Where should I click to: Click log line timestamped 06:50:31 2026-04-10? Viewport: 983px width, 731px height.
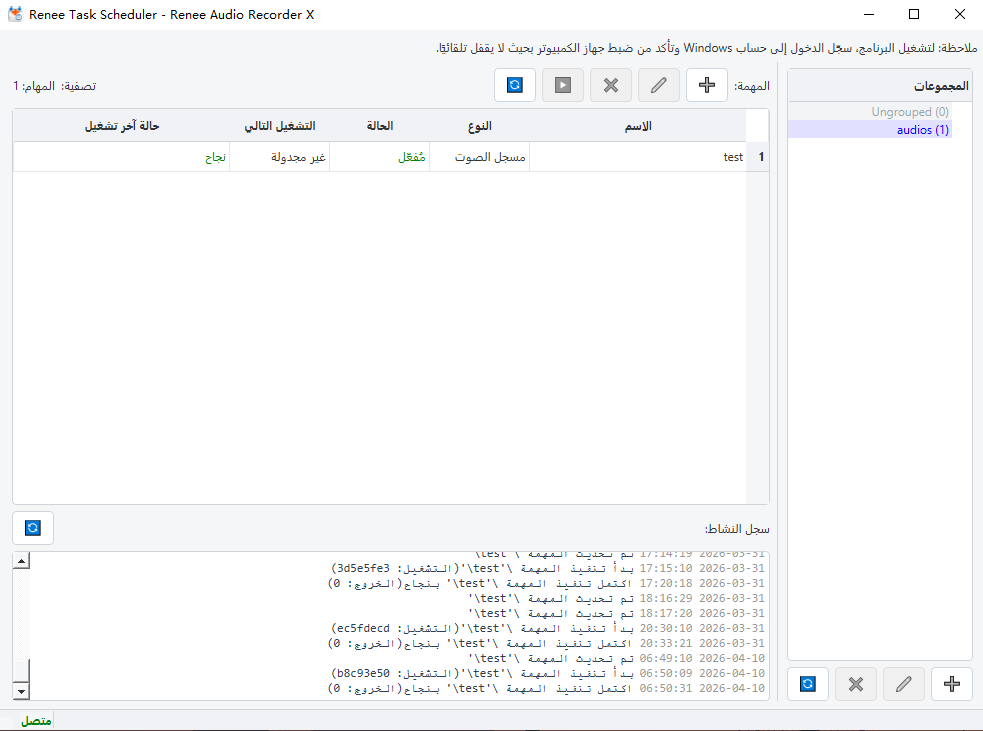pyautogui.click(x=546, y=688)
